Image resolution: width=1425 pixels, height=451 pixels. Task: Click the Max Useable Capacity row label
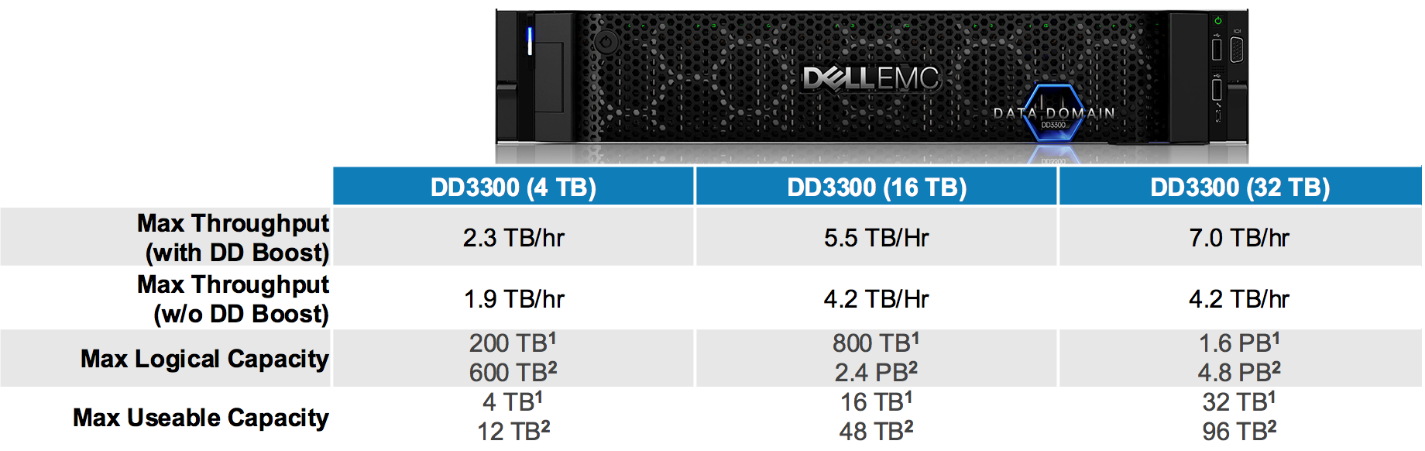click(201, 417)
